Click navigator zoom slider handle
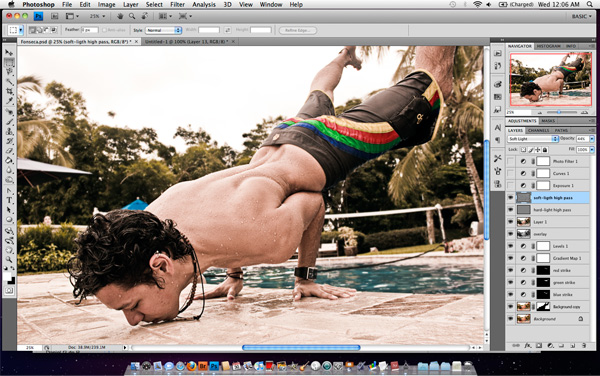Screen dimensions: 600x376 559,112
